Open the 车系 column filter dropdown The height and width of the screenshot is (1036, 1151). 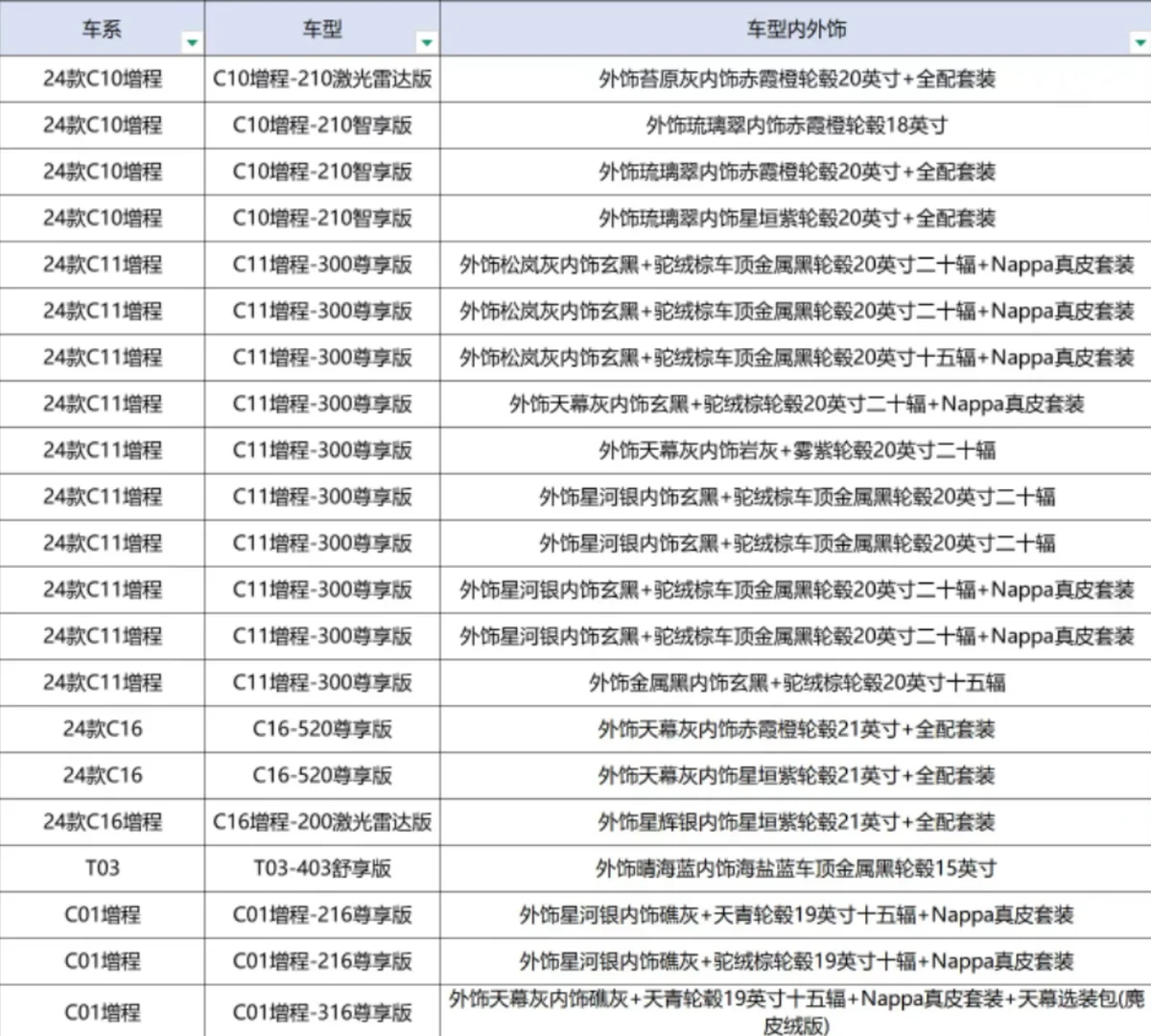192,42
